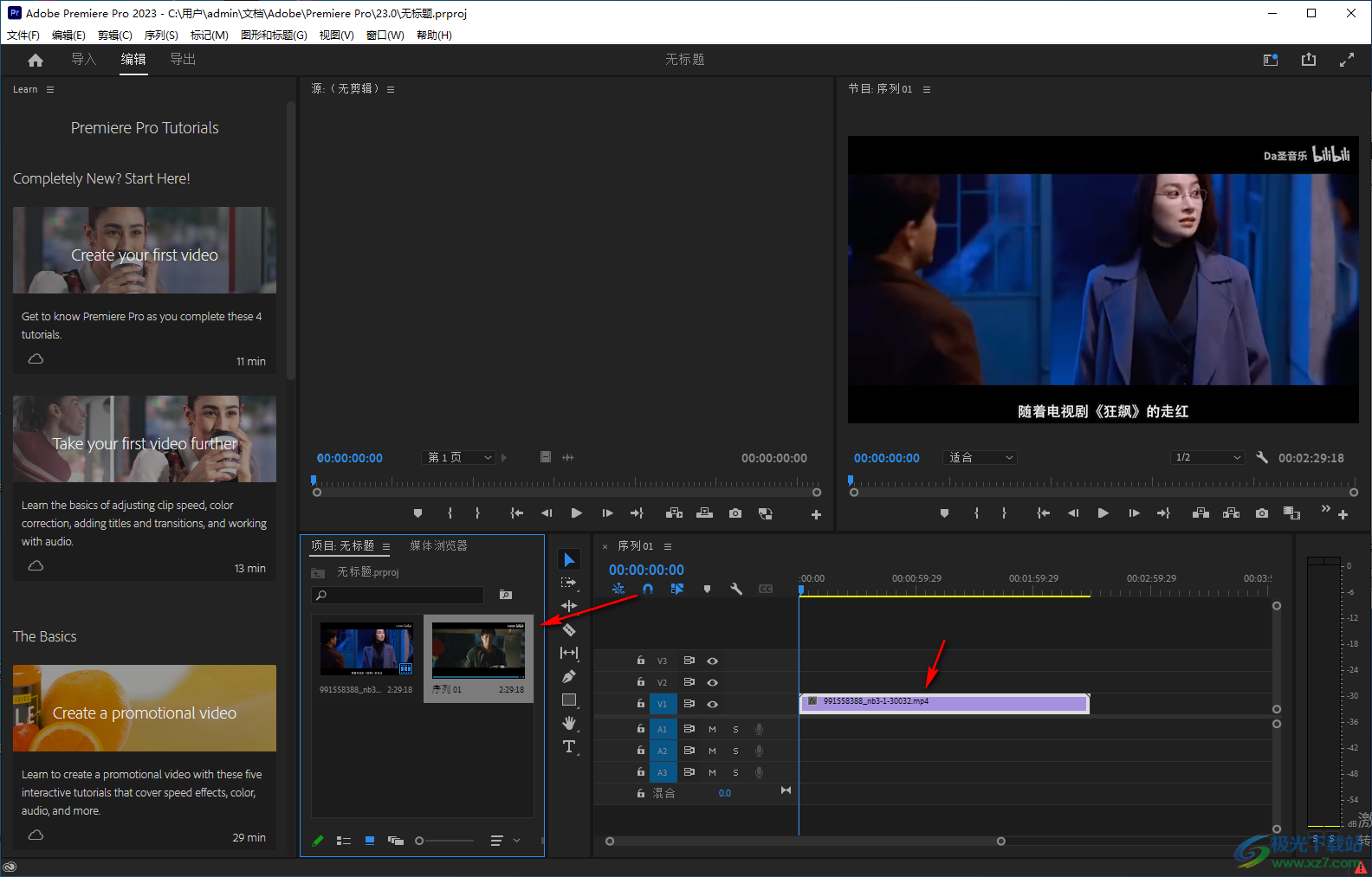Switch project panel to list view

[x=344, y=841]
